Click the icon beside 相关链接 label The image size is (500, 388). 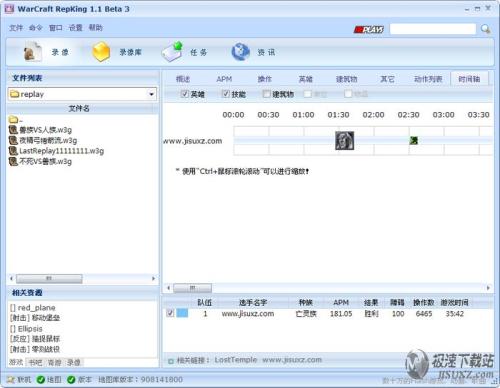pyautogui.click(x=171, y=361)
